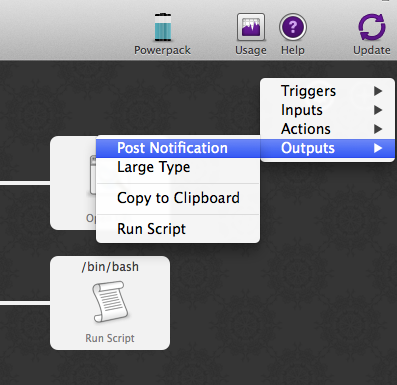
Task: Open the Actions menu entry
Action: (x=327, y=129)
